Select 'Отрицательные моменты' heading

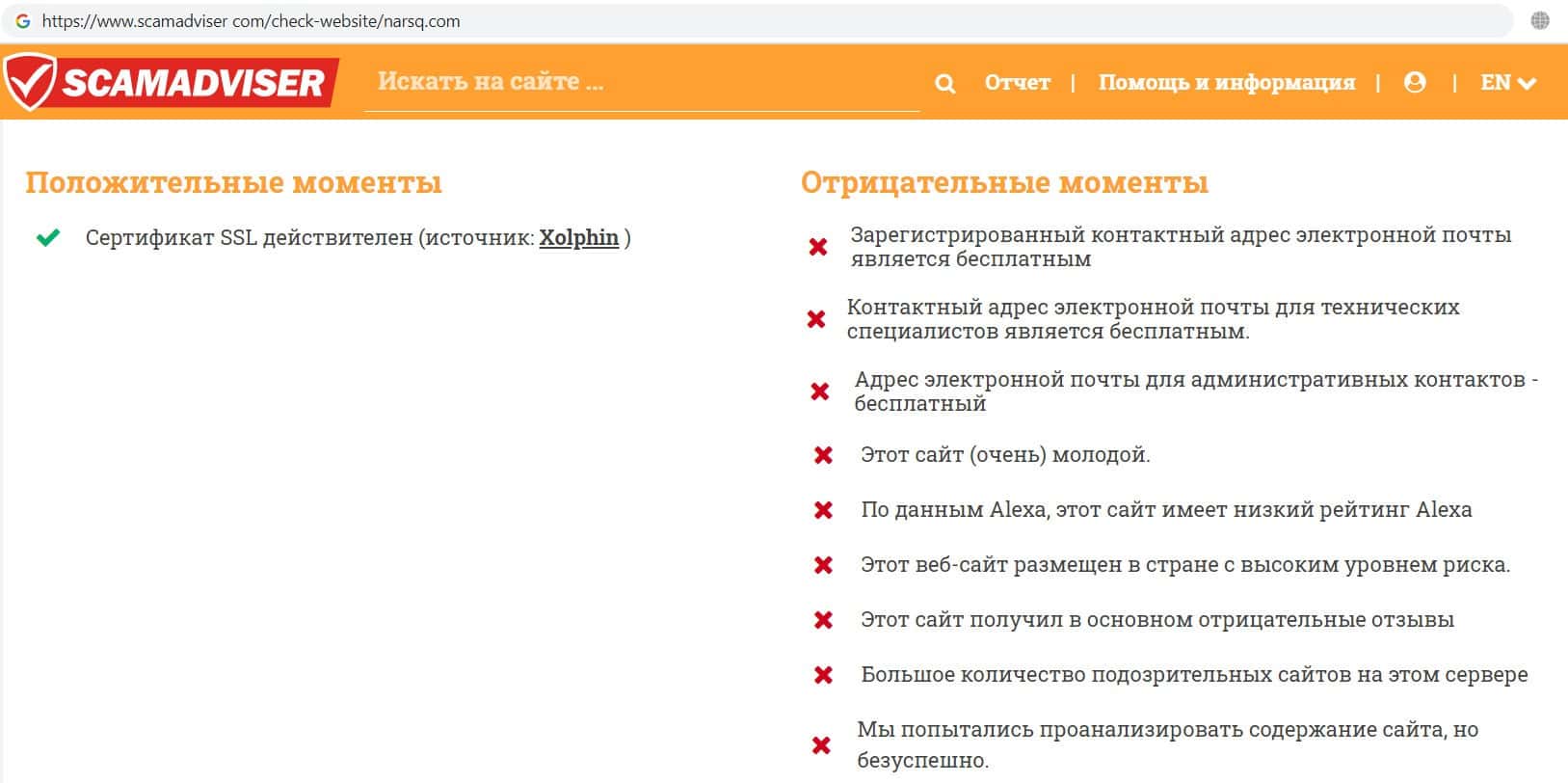click(1004, 182)
